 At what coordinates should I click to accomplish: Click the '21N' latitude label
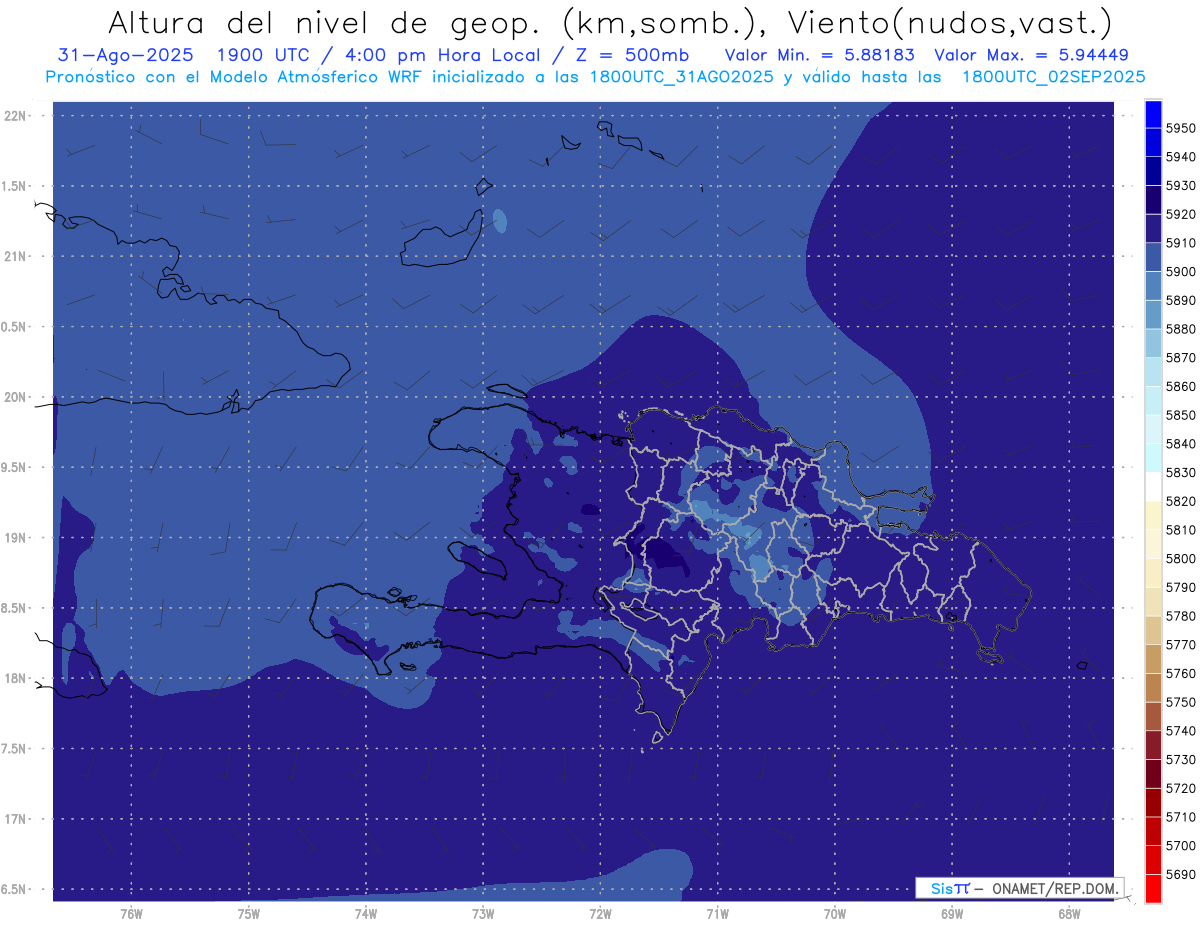click(14, 257)
